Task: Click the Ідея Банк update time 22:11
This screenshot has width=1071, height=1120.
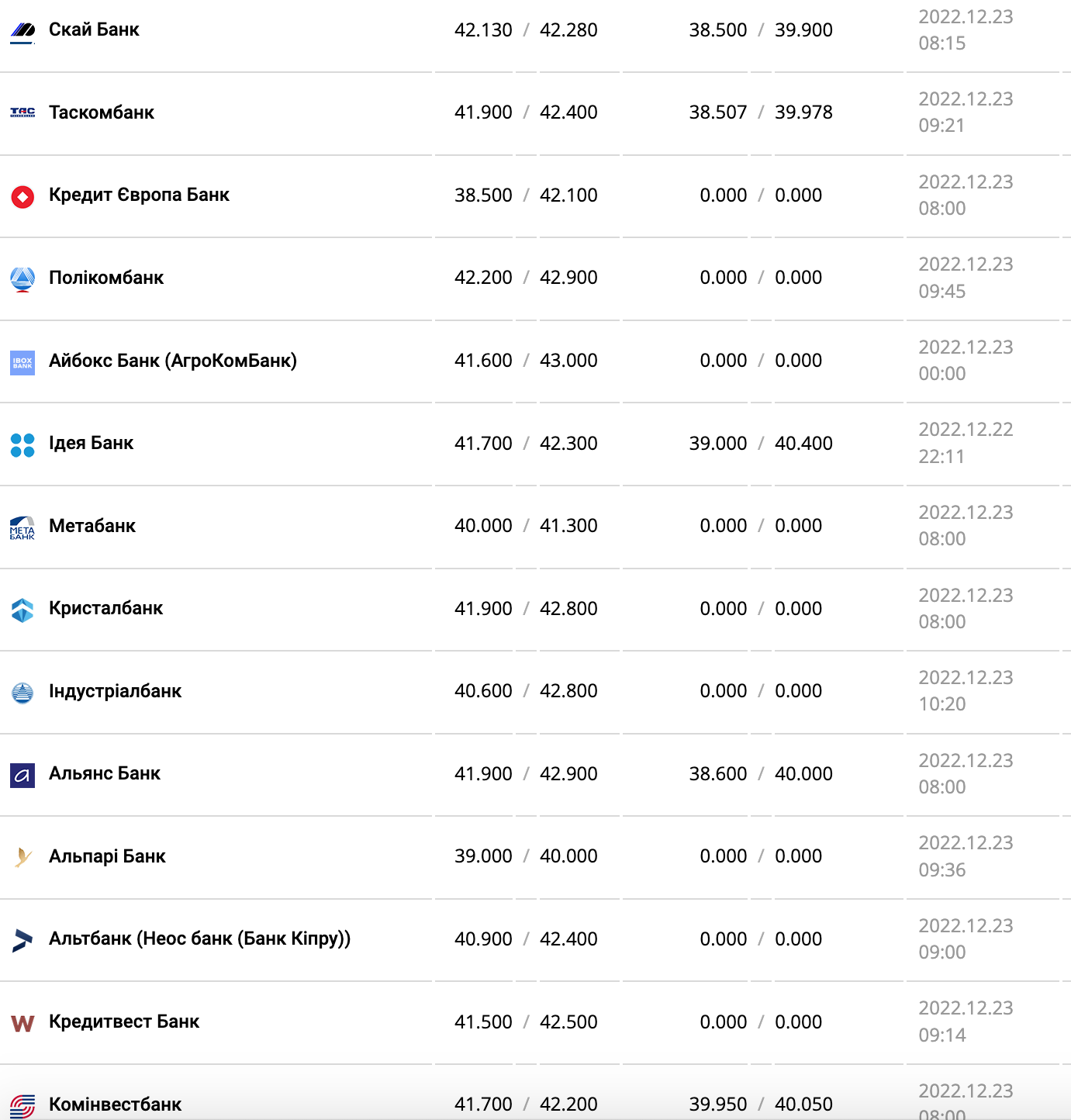Action: coord(941,457)
